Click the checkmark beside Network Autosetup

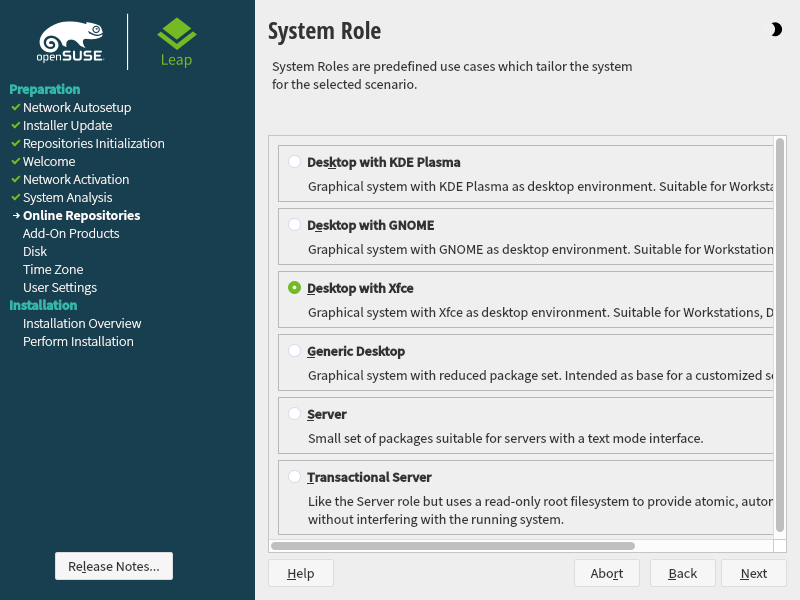(x=15, y=107)
